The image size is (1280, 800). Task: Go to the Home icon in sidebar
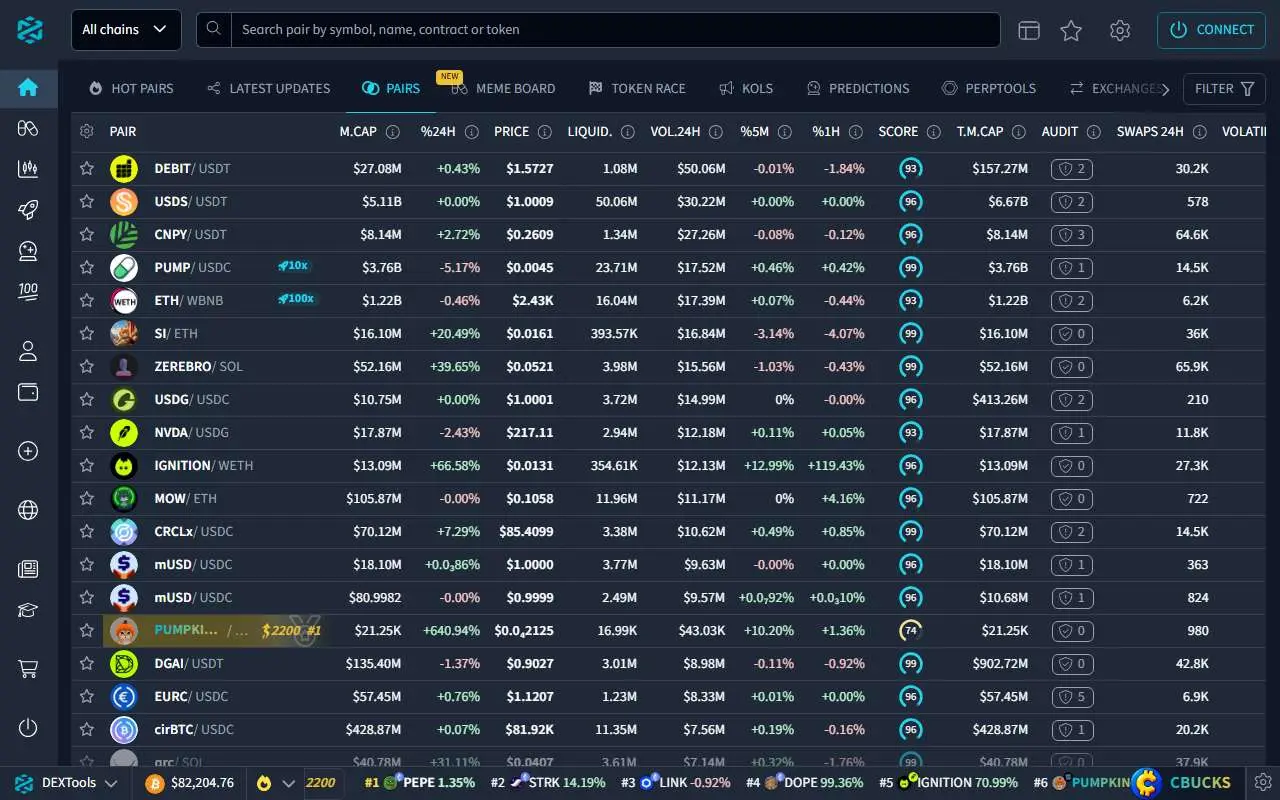click(28, 88)
